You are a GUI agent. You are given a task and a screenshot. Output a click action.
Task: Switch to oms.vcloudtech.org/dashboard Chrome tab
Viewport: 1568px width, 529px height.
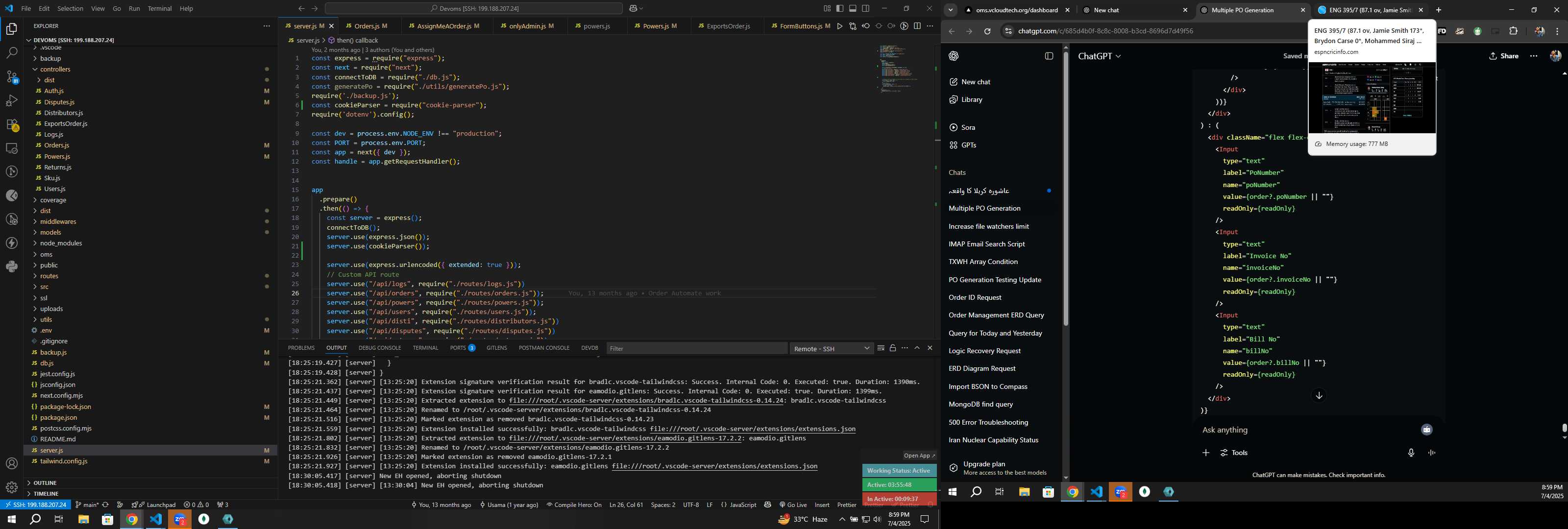1017,10
